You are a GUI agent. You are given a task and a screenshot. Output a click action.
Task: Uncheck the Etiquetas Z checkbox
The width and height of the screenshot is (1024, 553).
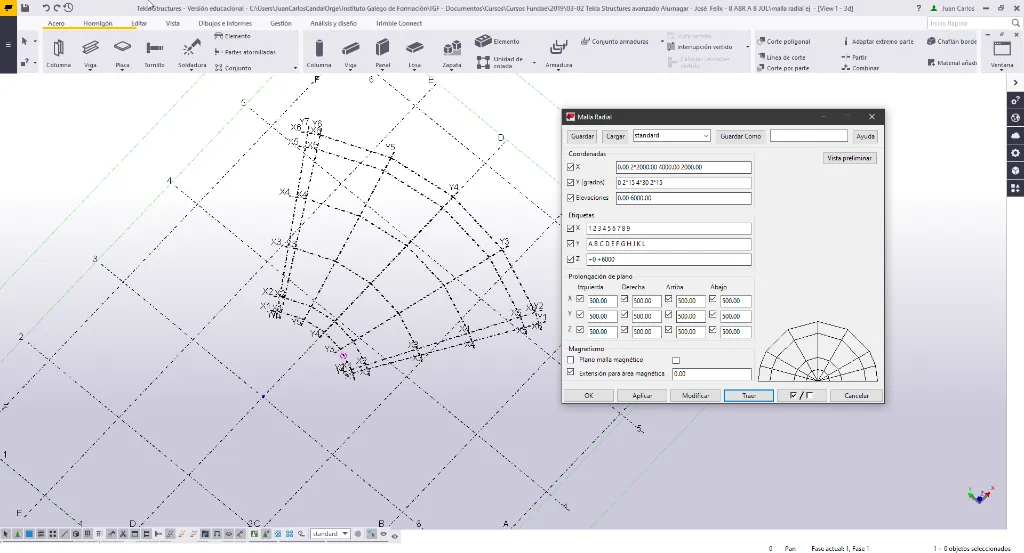[x=571, y=259]
